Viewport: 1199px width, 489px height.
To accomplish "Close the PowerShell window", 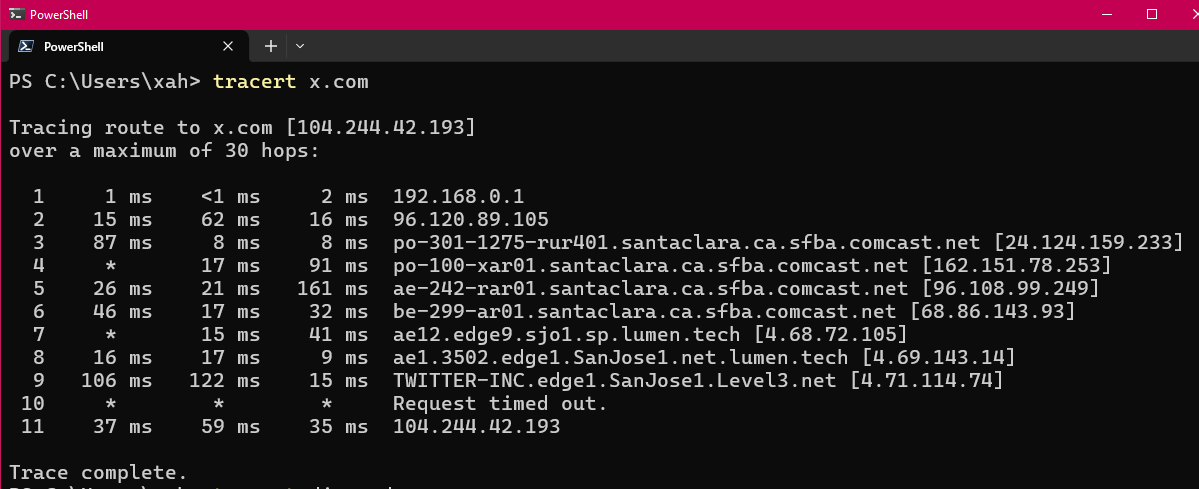I will [x=1180, y=14].
